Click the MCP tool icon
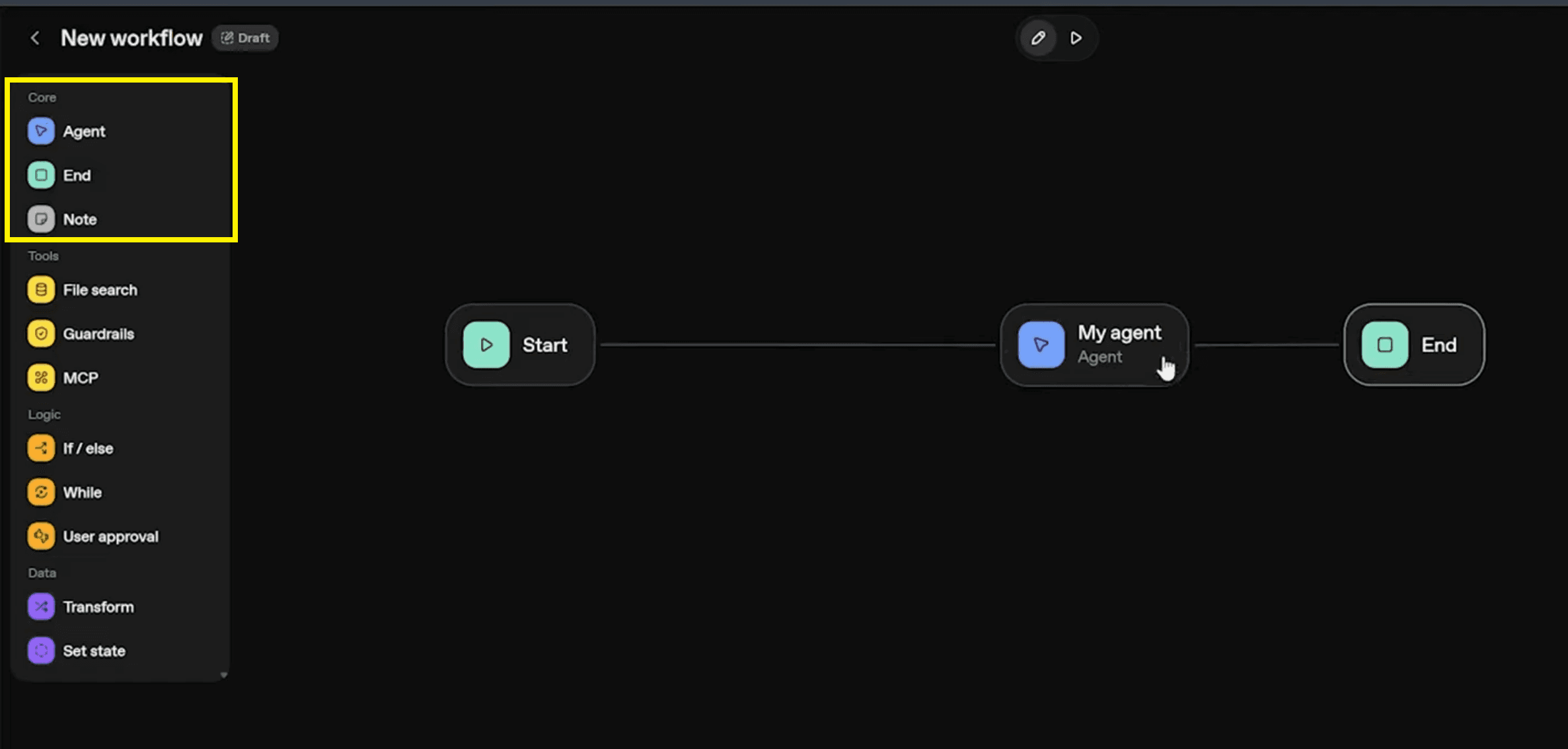This screenshot has width=1568, height=749. coord(41,378)
